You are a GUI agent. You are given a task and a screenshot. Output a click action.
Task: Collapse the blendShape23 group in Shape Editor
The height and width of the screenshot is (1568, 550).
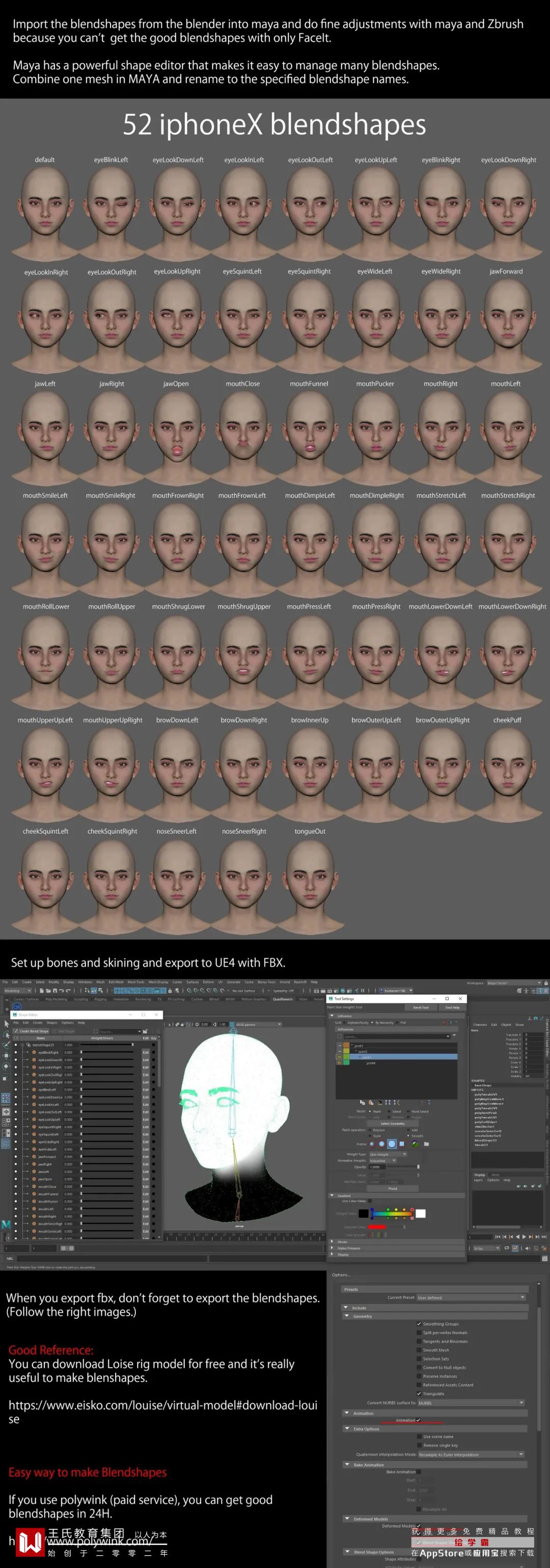[x=22, y=1045]
